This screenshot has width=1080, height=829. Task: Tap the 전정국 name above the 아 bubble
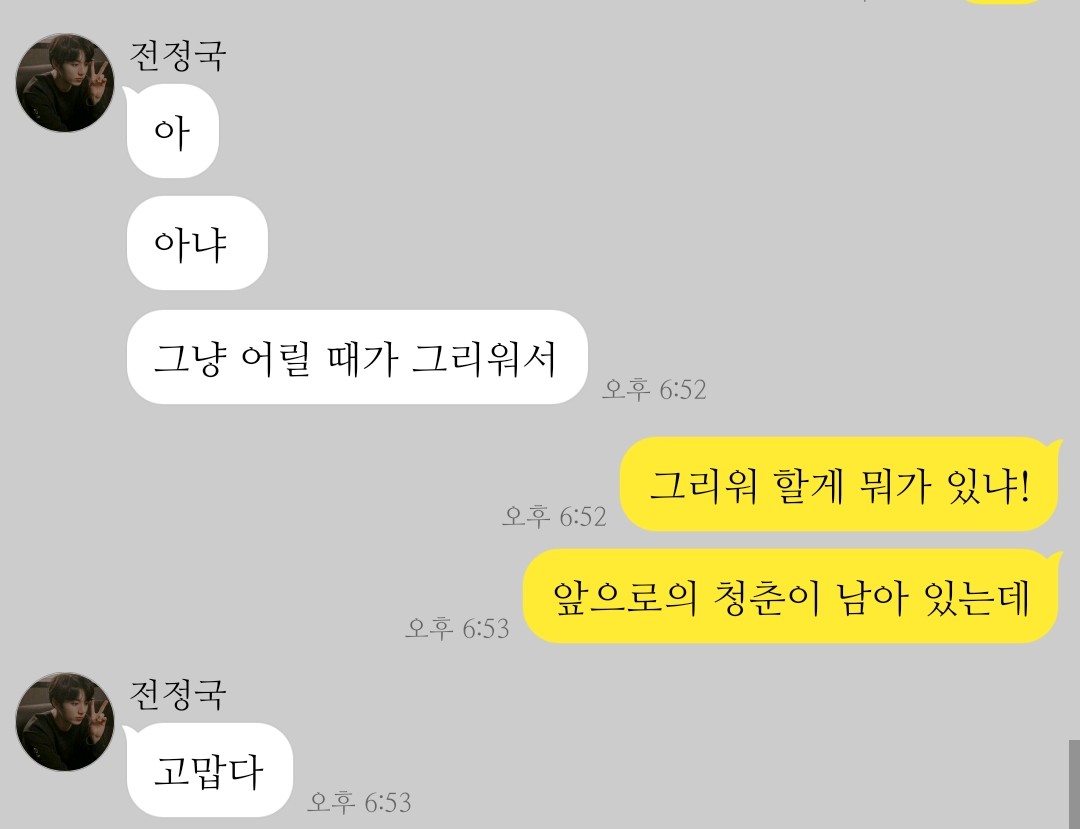178,56
